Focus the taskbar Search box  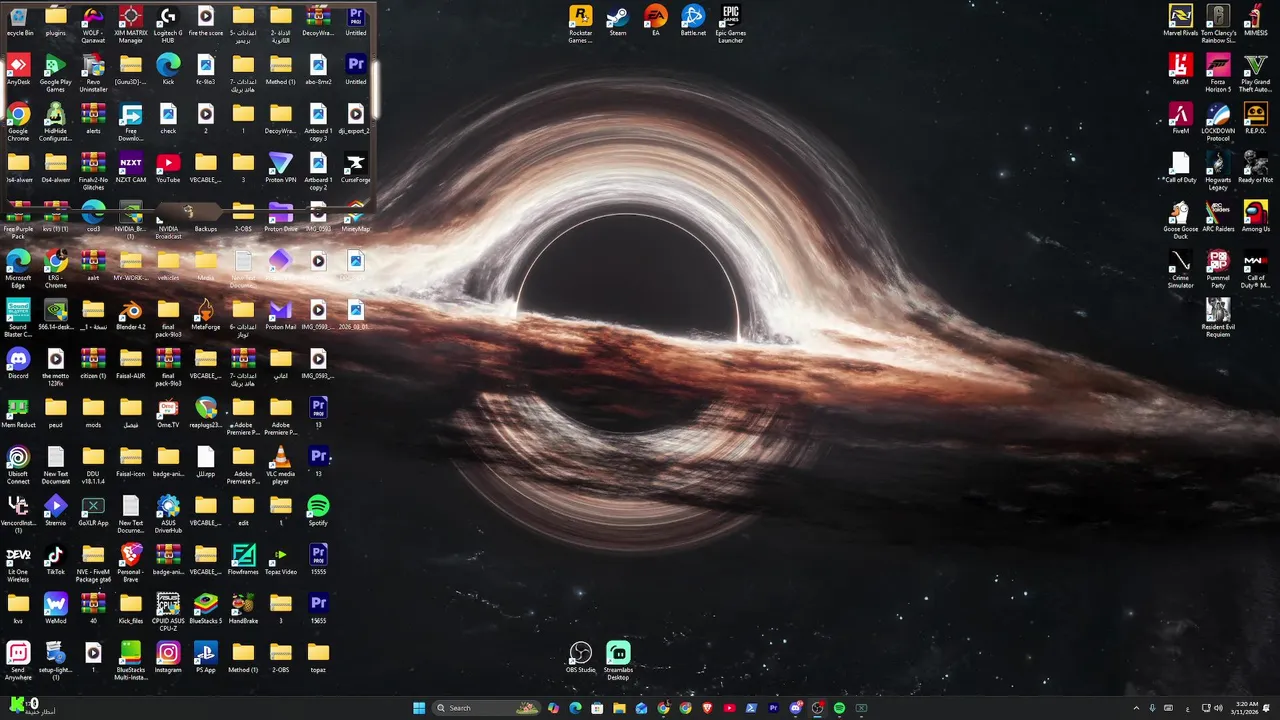point(488,708)
